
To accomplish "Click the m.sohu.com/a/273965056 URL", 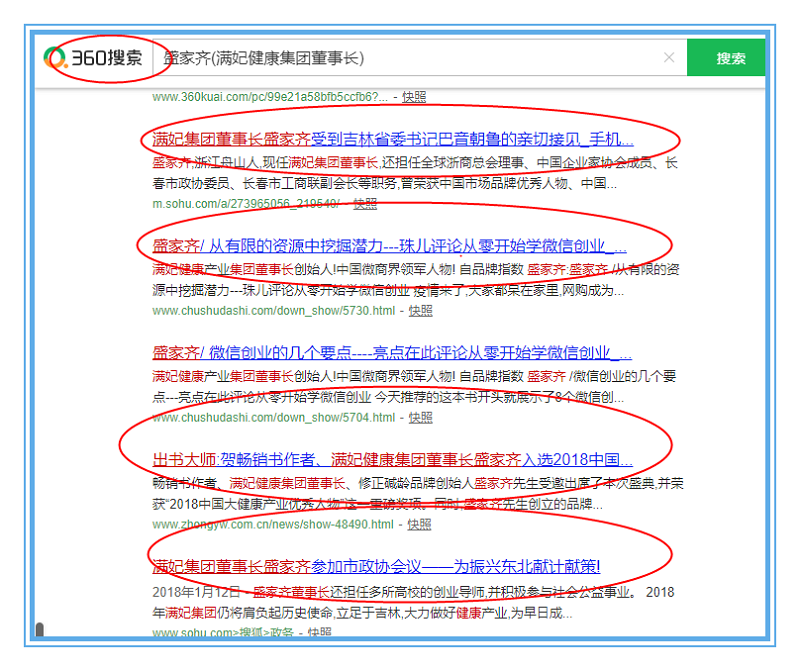I will click(245, 203).
